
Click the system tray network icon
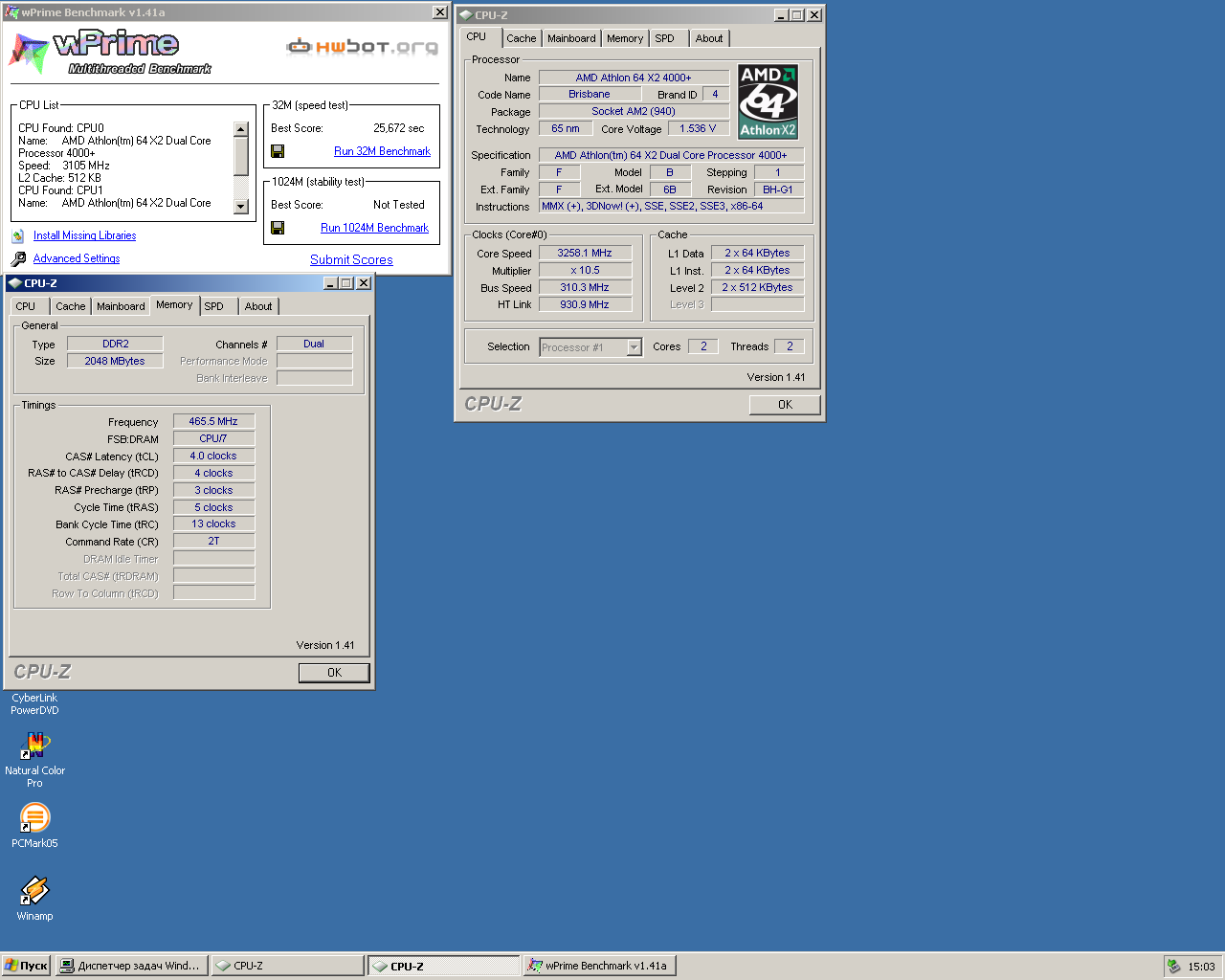point(1173,966)
